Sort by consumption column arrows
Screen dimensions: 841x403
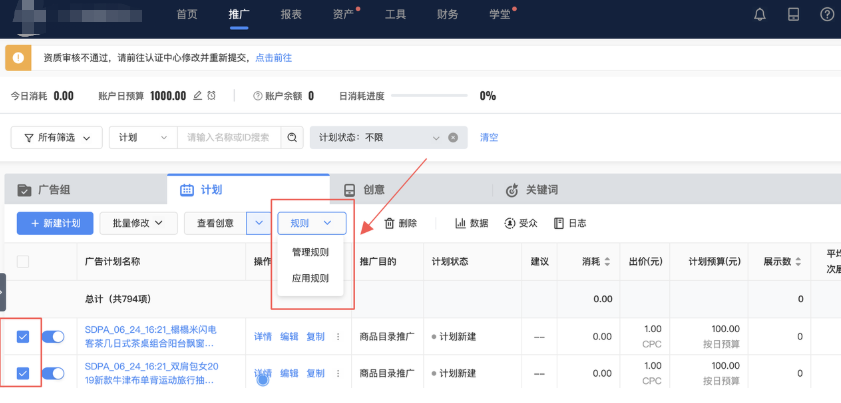[607, 262]
